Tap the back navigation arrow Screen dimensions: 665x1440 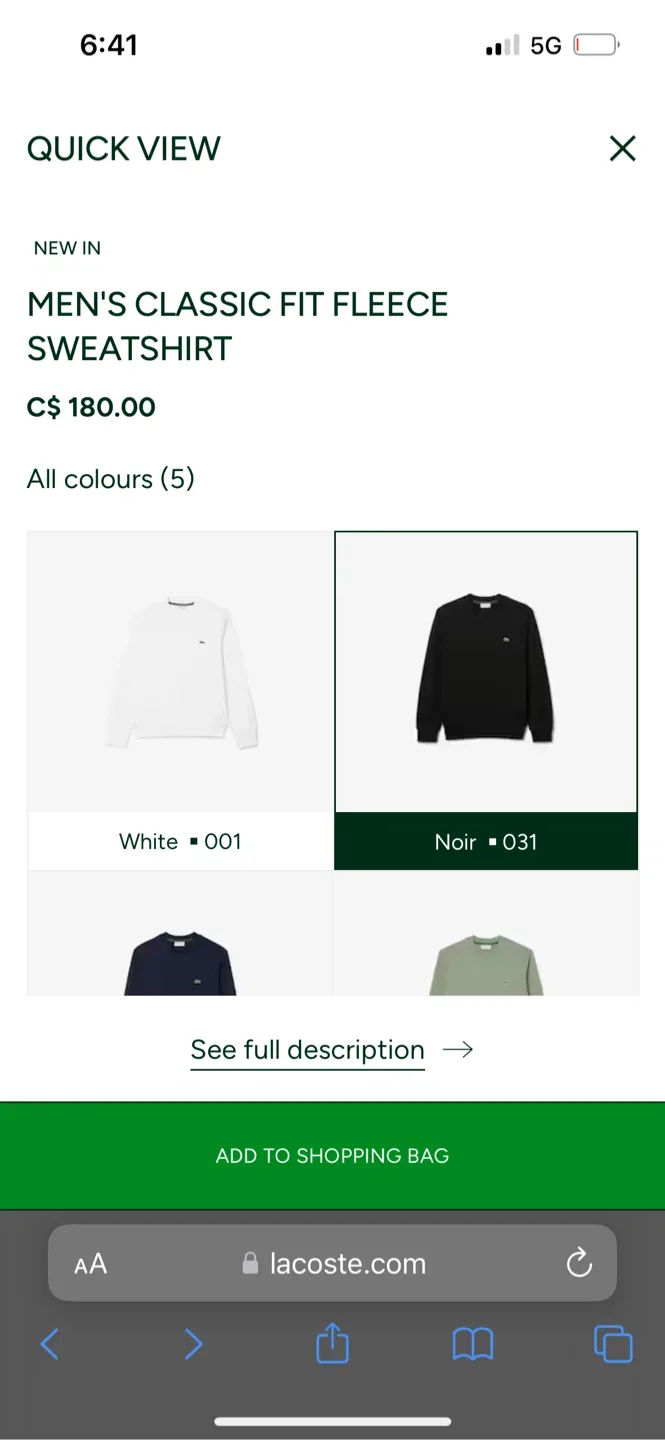pos(50,1344)
